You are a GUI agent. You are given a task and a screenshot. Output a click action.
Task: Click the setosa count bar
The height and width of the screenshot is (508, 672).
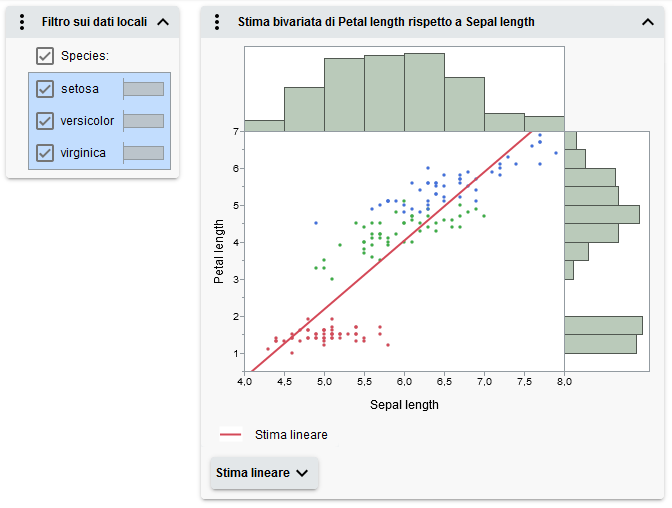143,89
